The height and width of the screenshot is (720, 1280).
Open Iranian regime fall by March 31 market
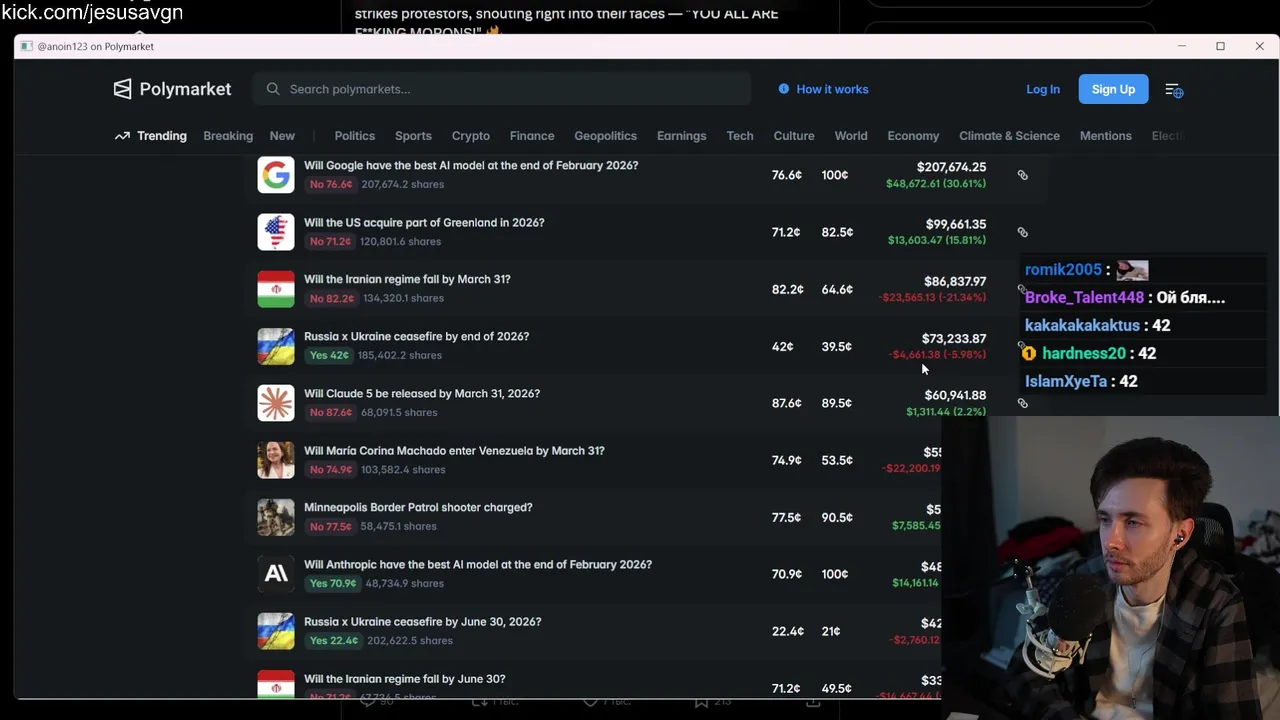(x=407, y=279)
